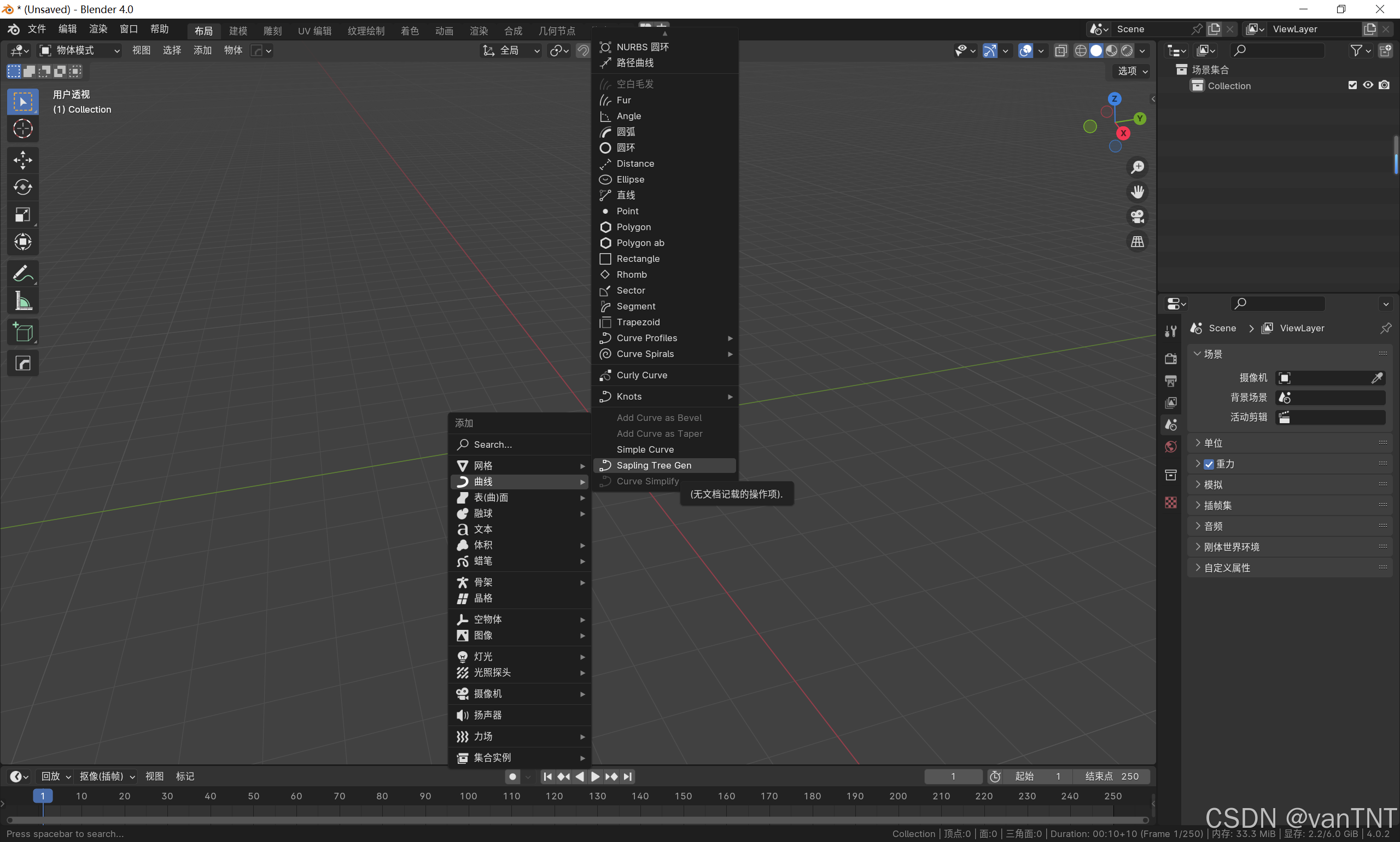Open the 物体模式 mode dropdown

click(79, 50)
